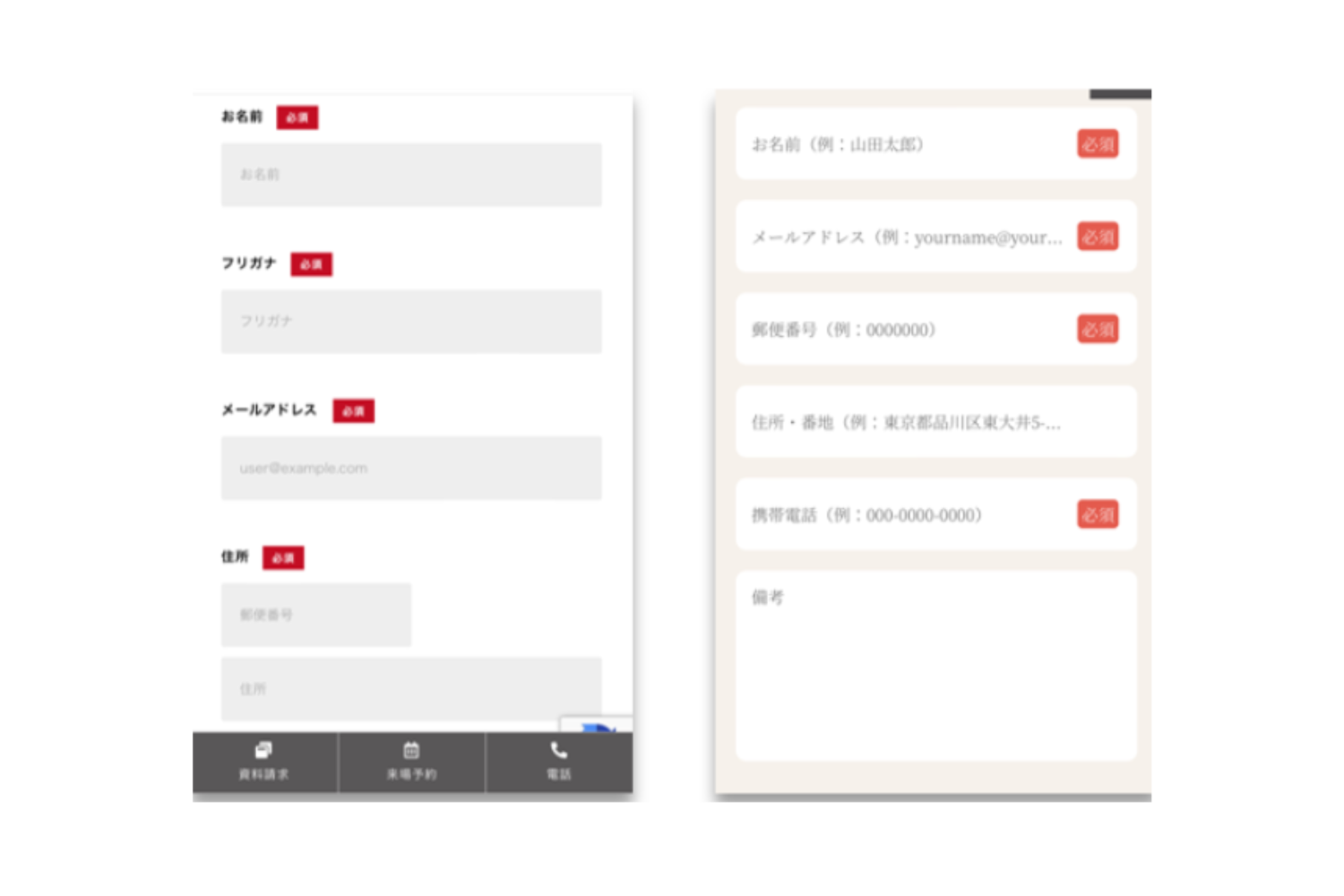Click the メールアドレス label in left form
This screenshot has width=1344, height=896.
[270, 409]
